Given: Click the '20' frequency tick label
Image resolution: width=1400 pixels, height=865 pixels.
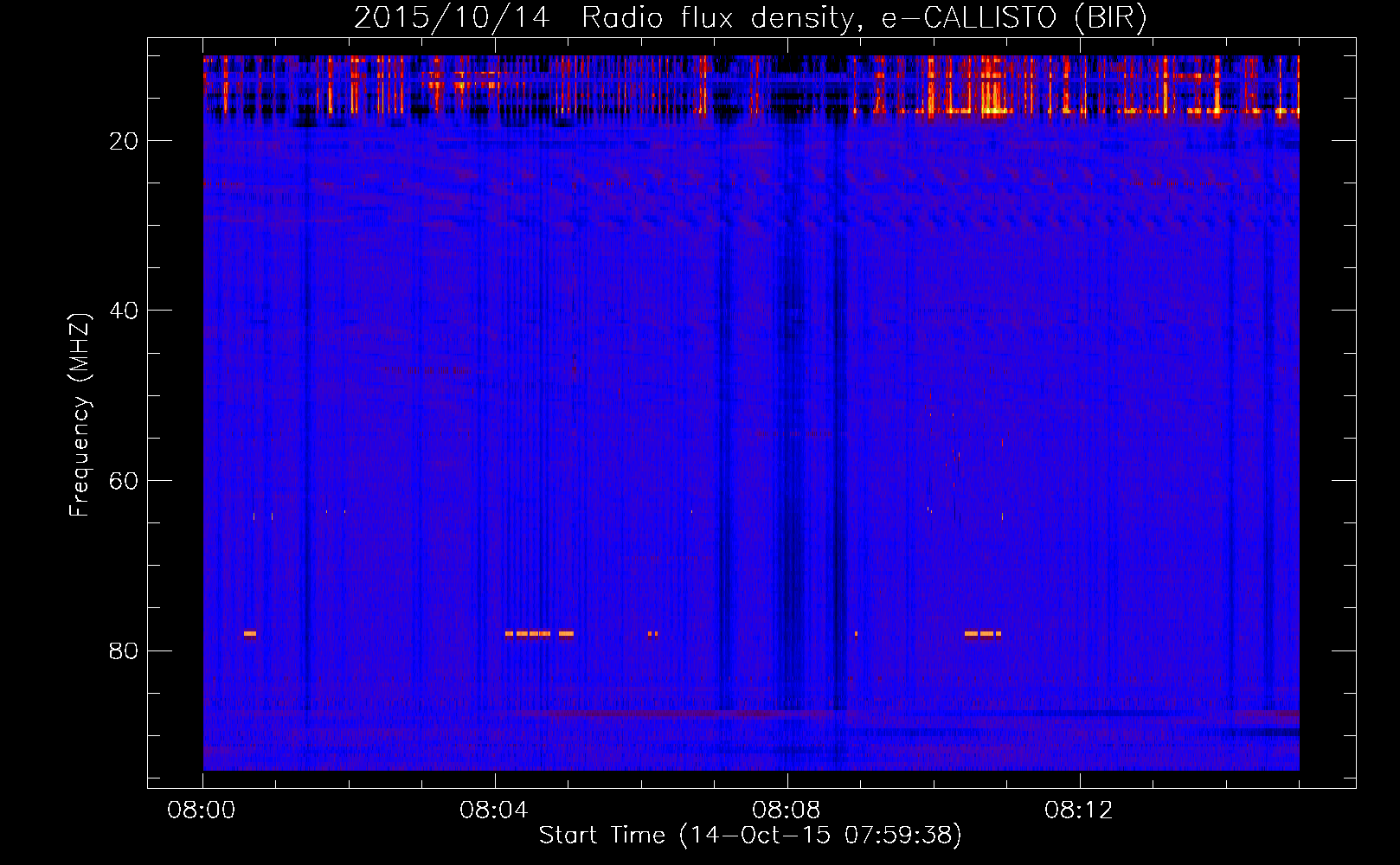Looking at the screenshot, I should coord(124,141).
